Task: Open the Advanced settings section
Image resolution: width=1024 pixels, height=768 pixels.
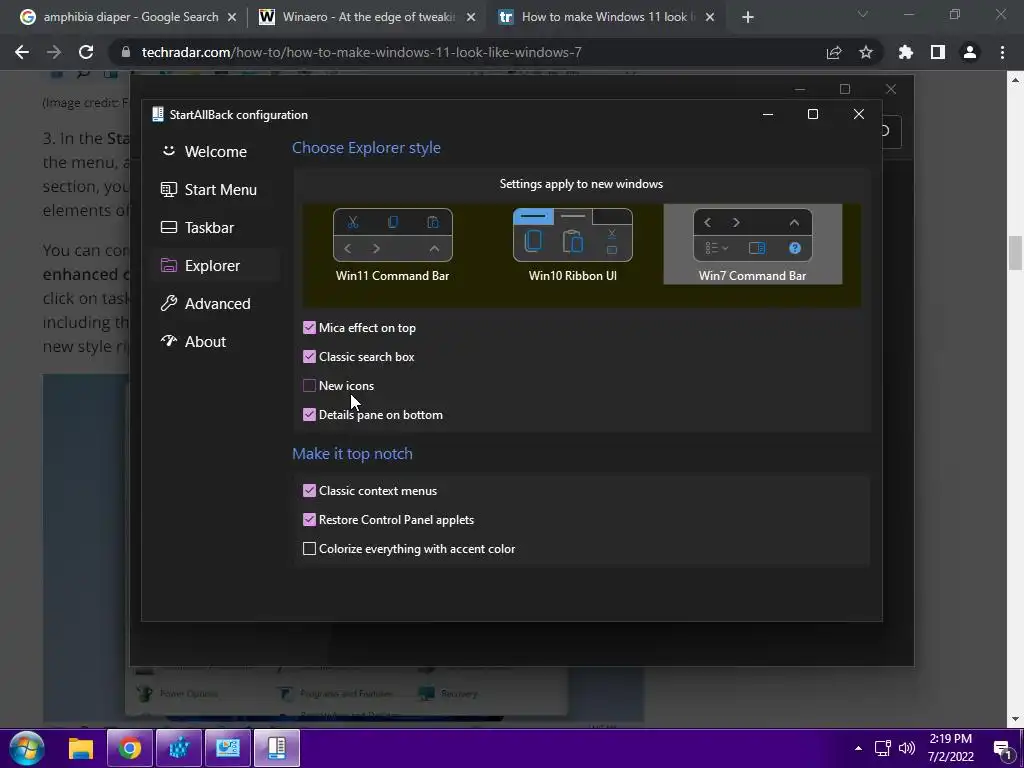Action: point(216,303)
